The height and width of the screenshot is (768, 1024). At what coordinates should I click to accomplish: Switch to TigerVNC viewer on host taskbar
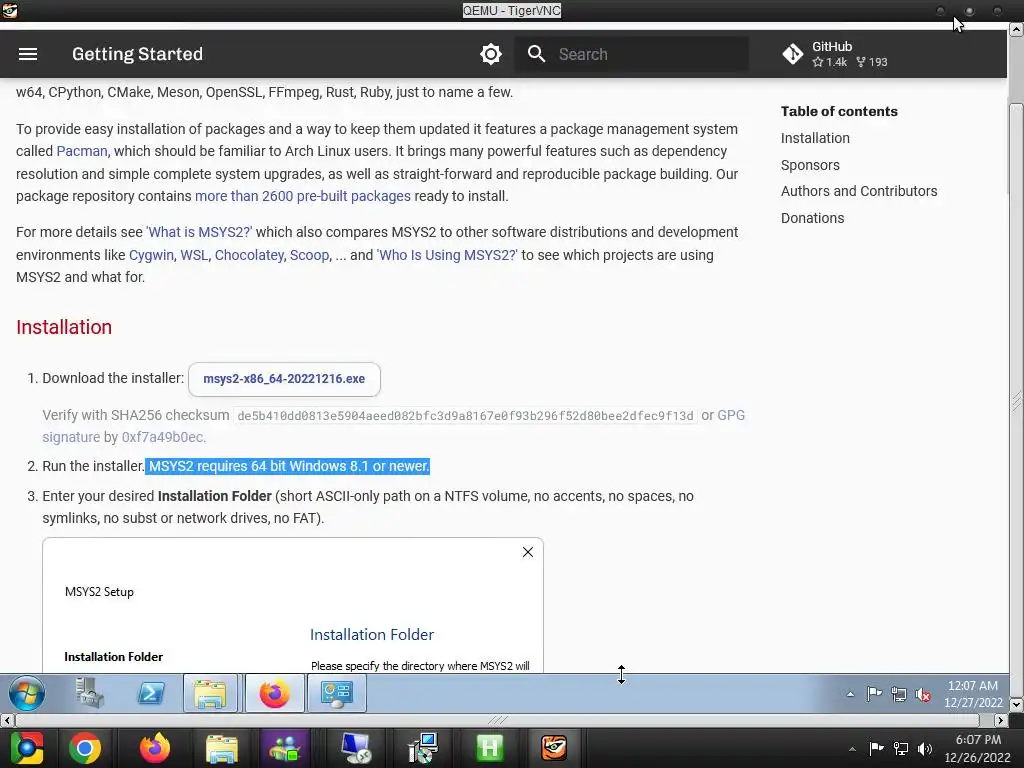(x=554, y=748)
